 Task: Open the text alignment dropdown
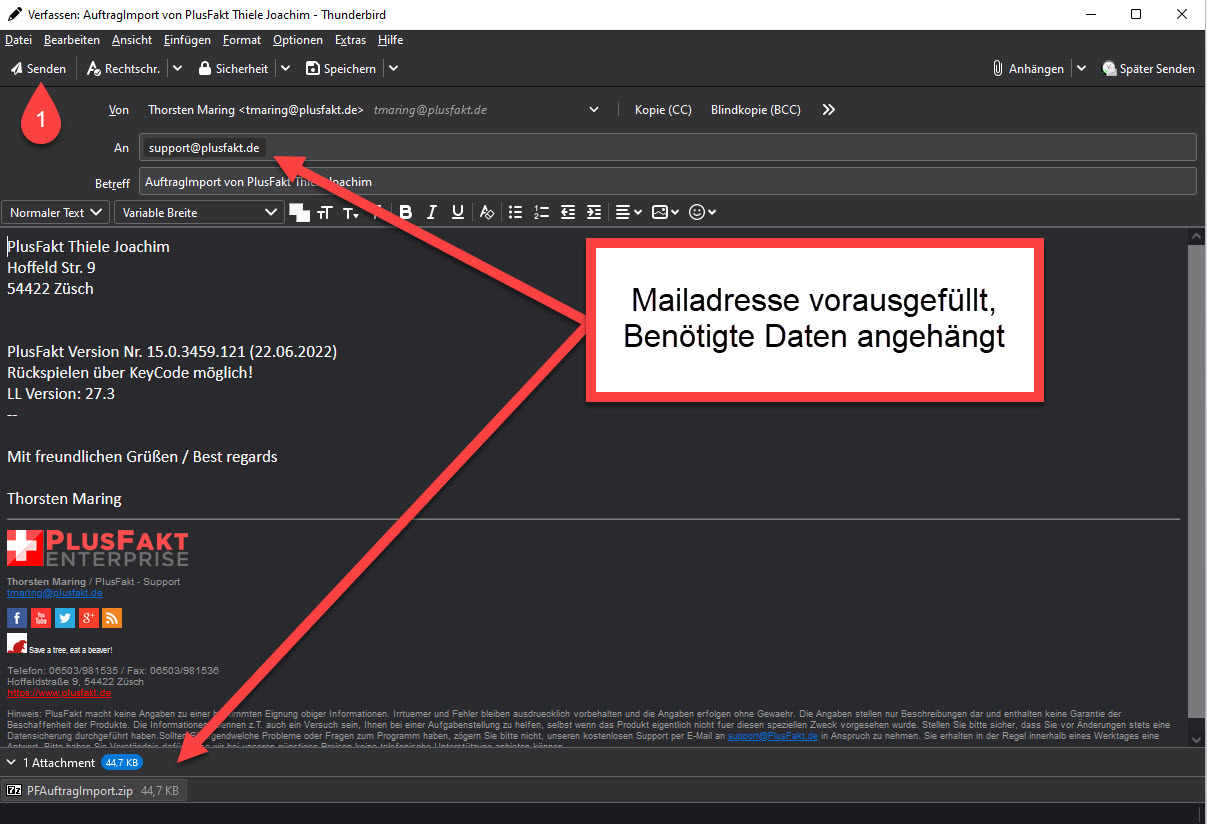click(x=628, y=212)
